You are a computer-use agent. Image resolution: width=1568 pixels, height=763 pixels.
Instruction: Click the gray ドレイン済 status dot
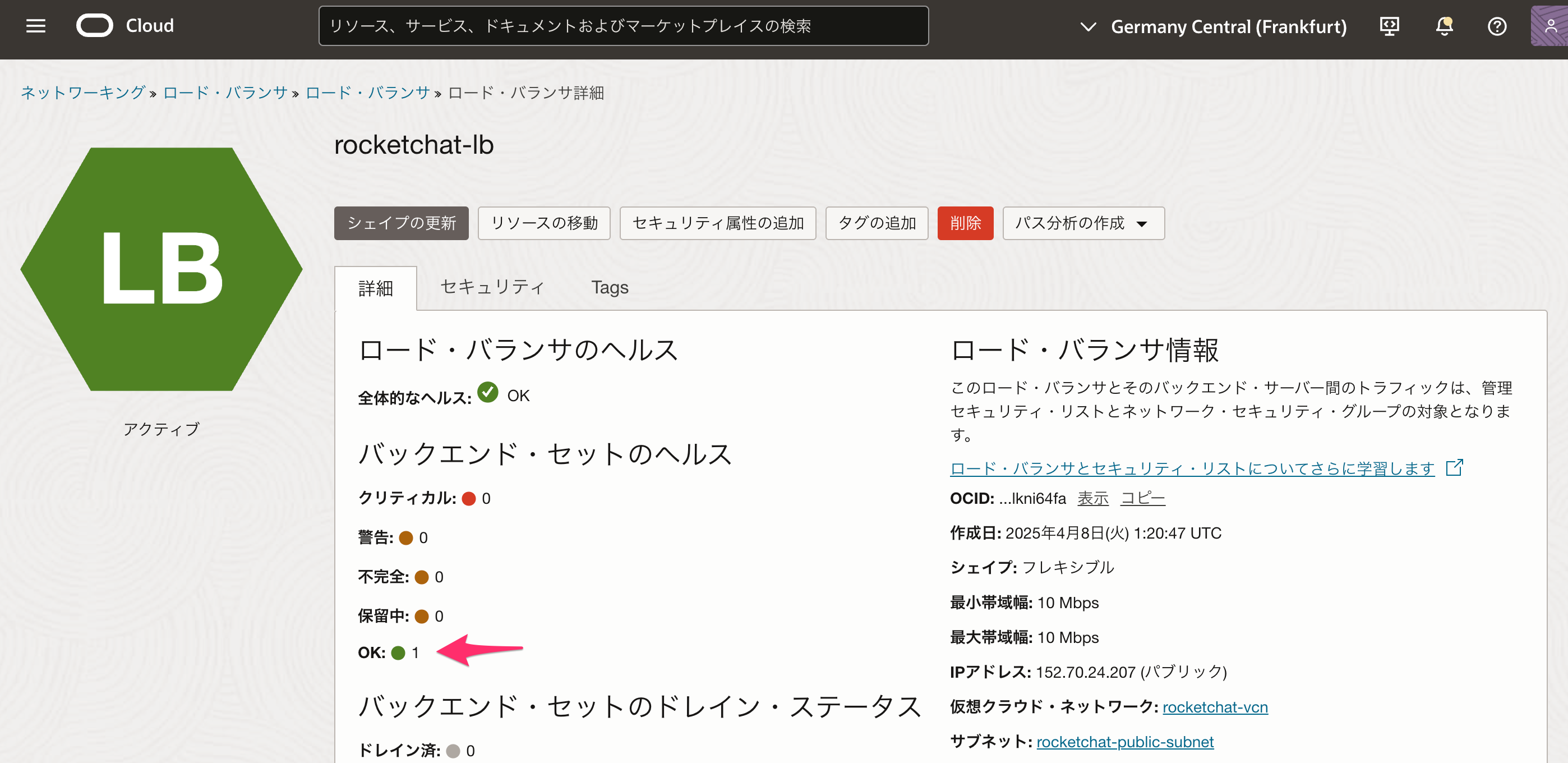(x=453, y=751)
